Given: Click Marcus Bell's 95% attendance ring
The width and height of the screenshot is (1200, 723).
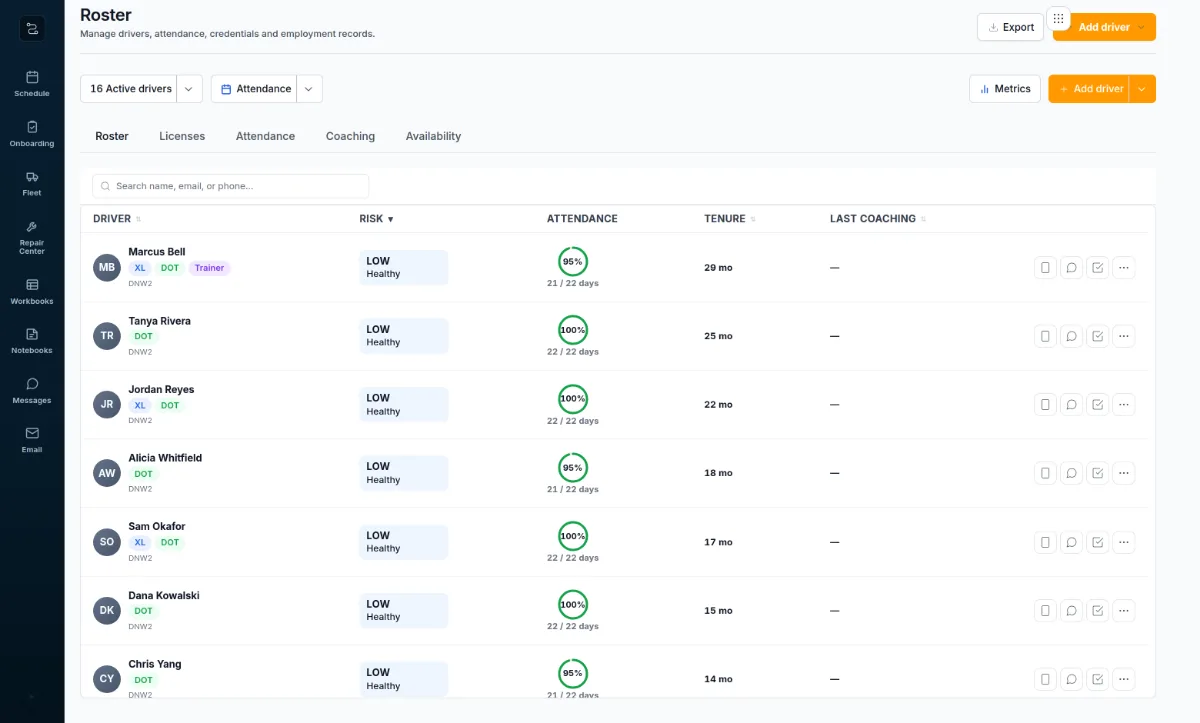Looking at the screenshot, I should tap(573, 261).
